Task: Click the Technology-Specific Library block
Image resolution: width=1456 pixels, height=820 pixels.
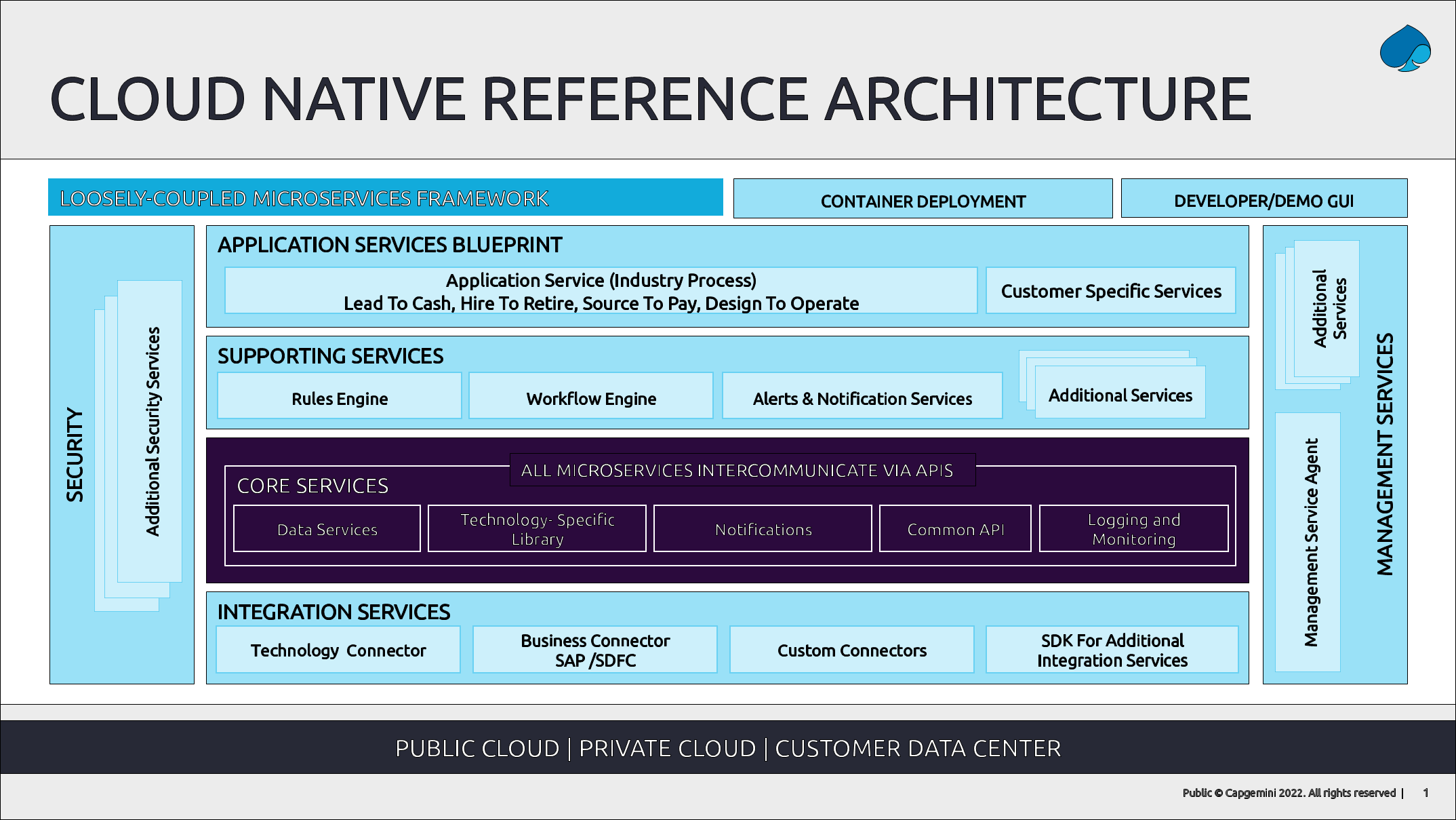Action: (x=537, y=528)
